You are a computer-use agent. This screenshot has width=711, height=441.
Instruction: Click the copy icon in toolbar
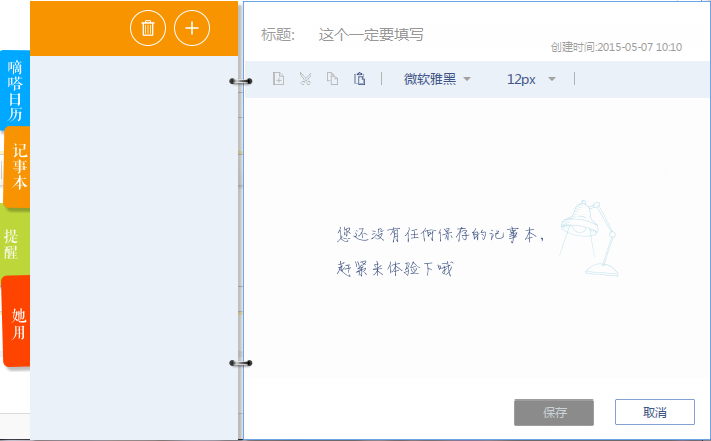332,79
